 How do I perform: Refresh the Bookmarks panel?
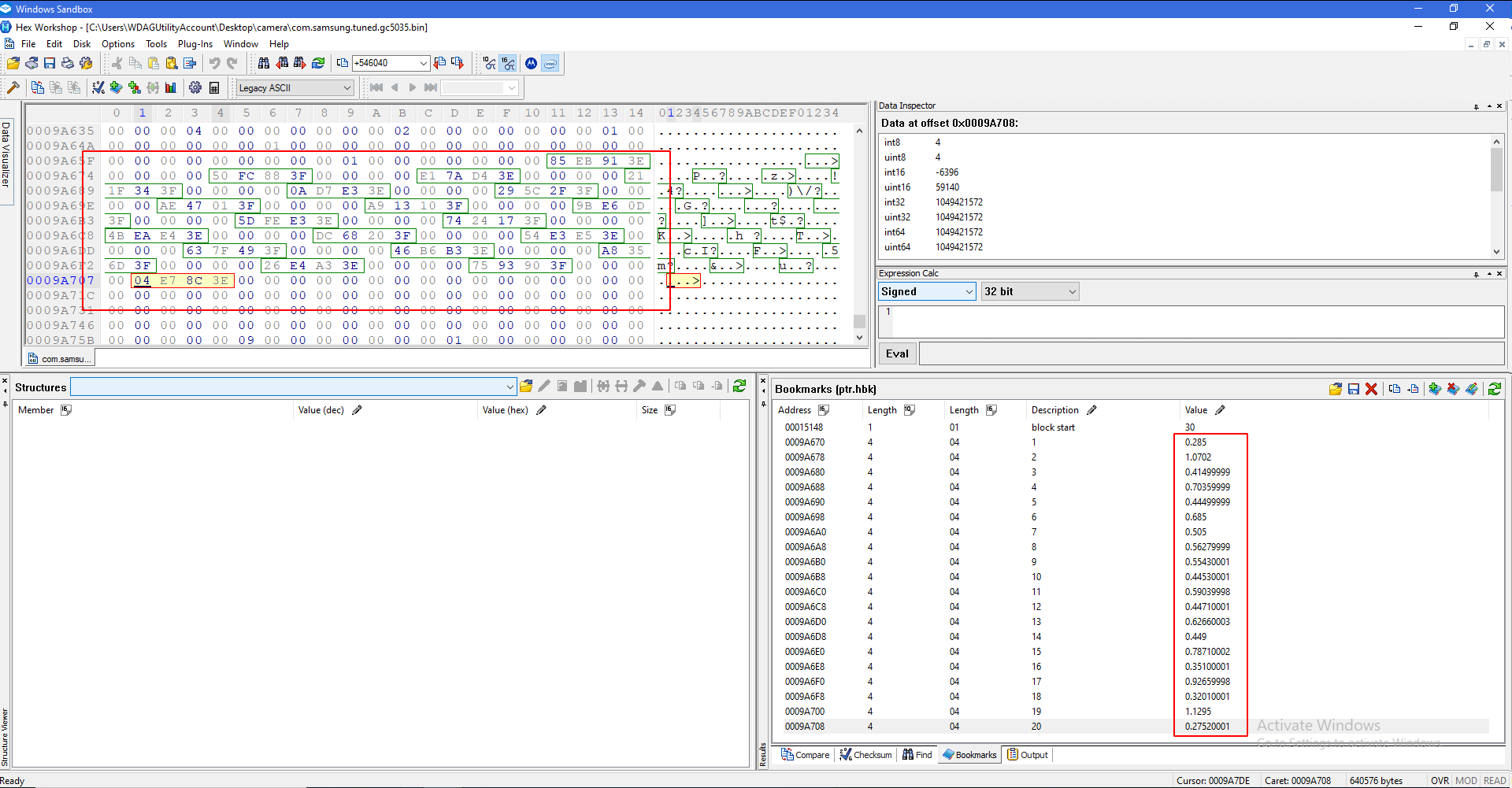click(x=1495, y=389)
